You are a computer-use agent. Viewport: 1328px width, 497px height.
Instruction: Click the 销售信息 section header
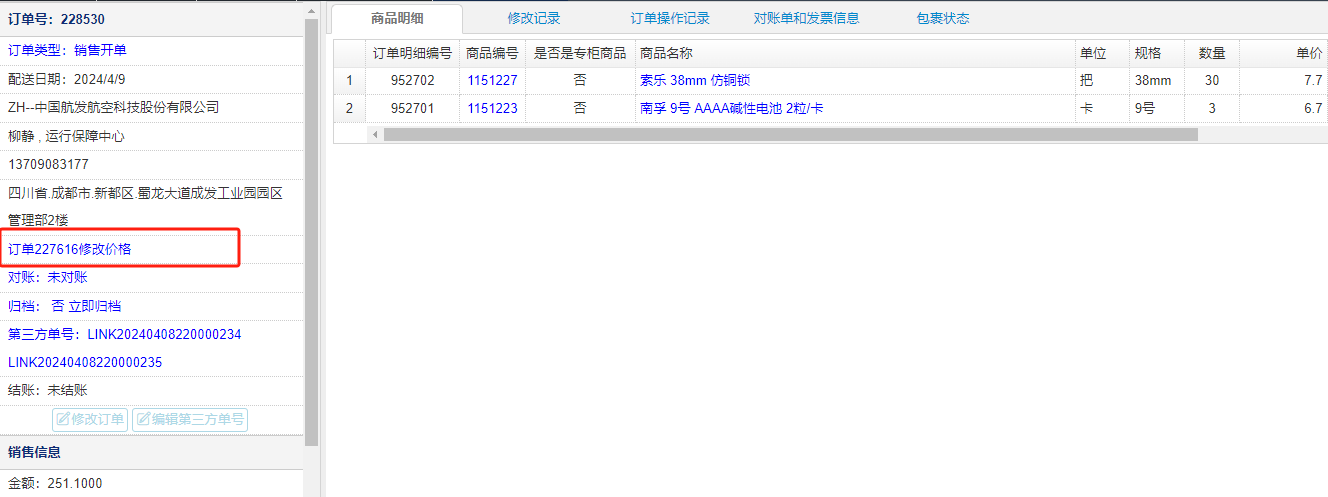point(152,452)
